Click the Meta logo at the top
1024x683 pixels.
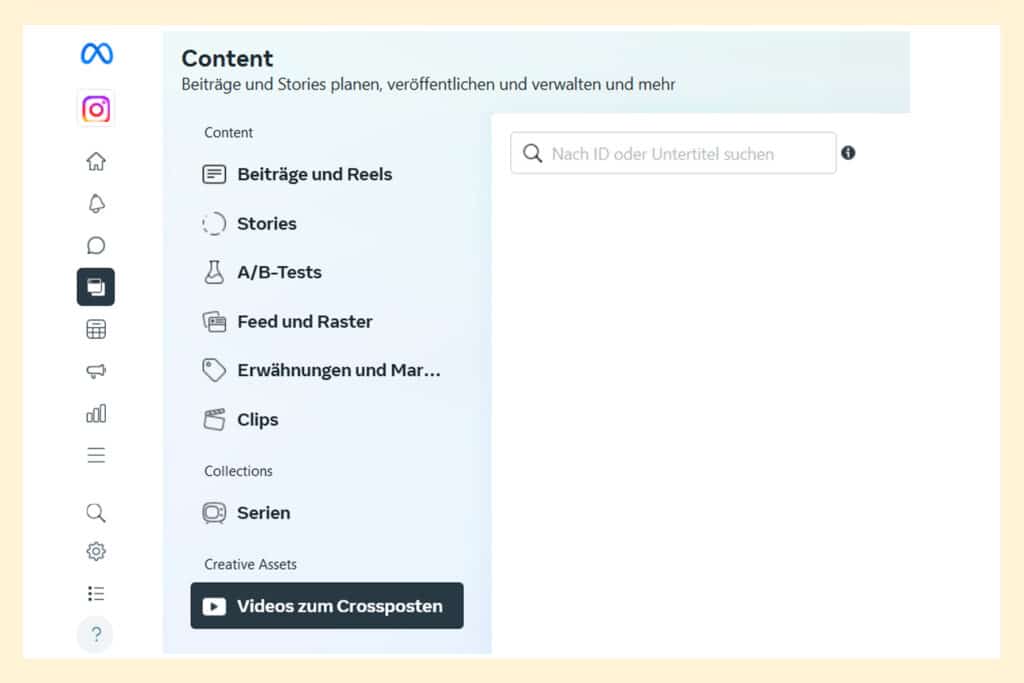95,55
